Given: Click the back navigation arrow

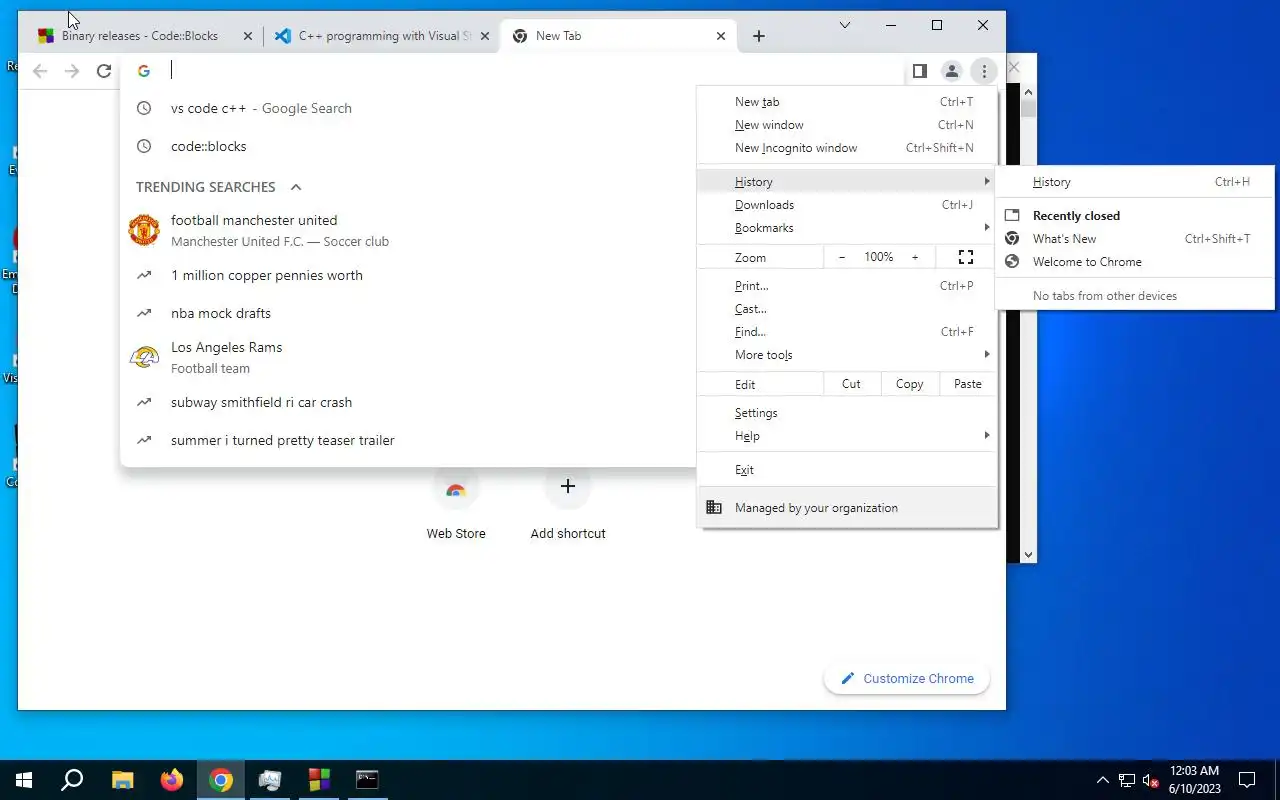Looking at the screenshot, I should pos(40,71).
